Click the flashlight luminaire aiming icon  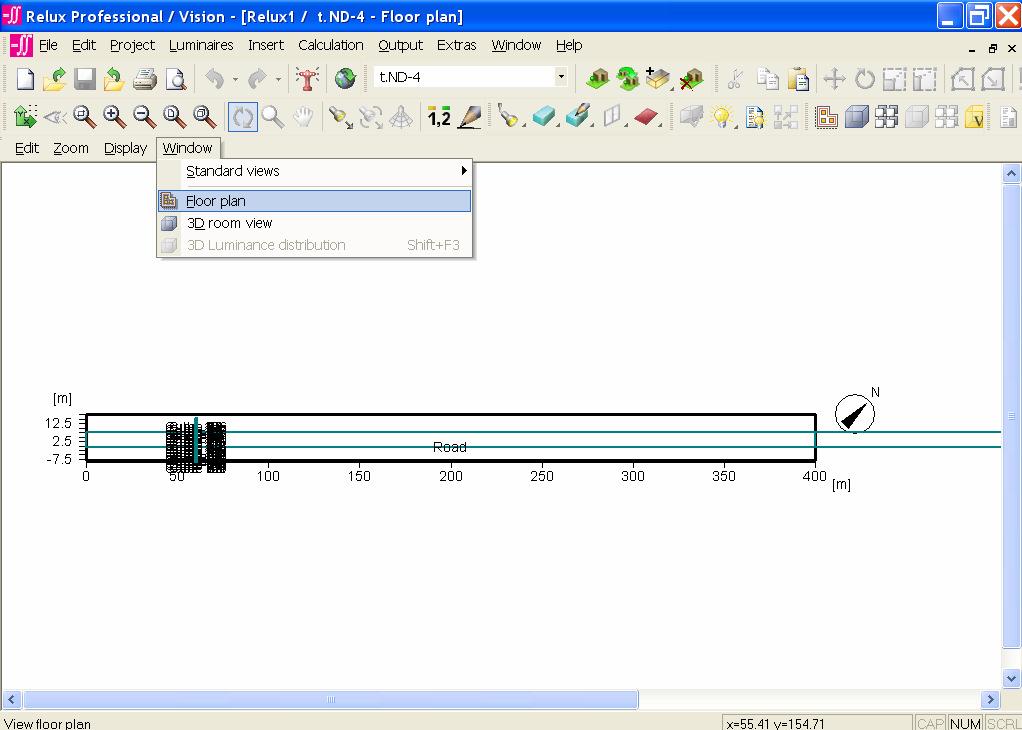coord(340,117)
